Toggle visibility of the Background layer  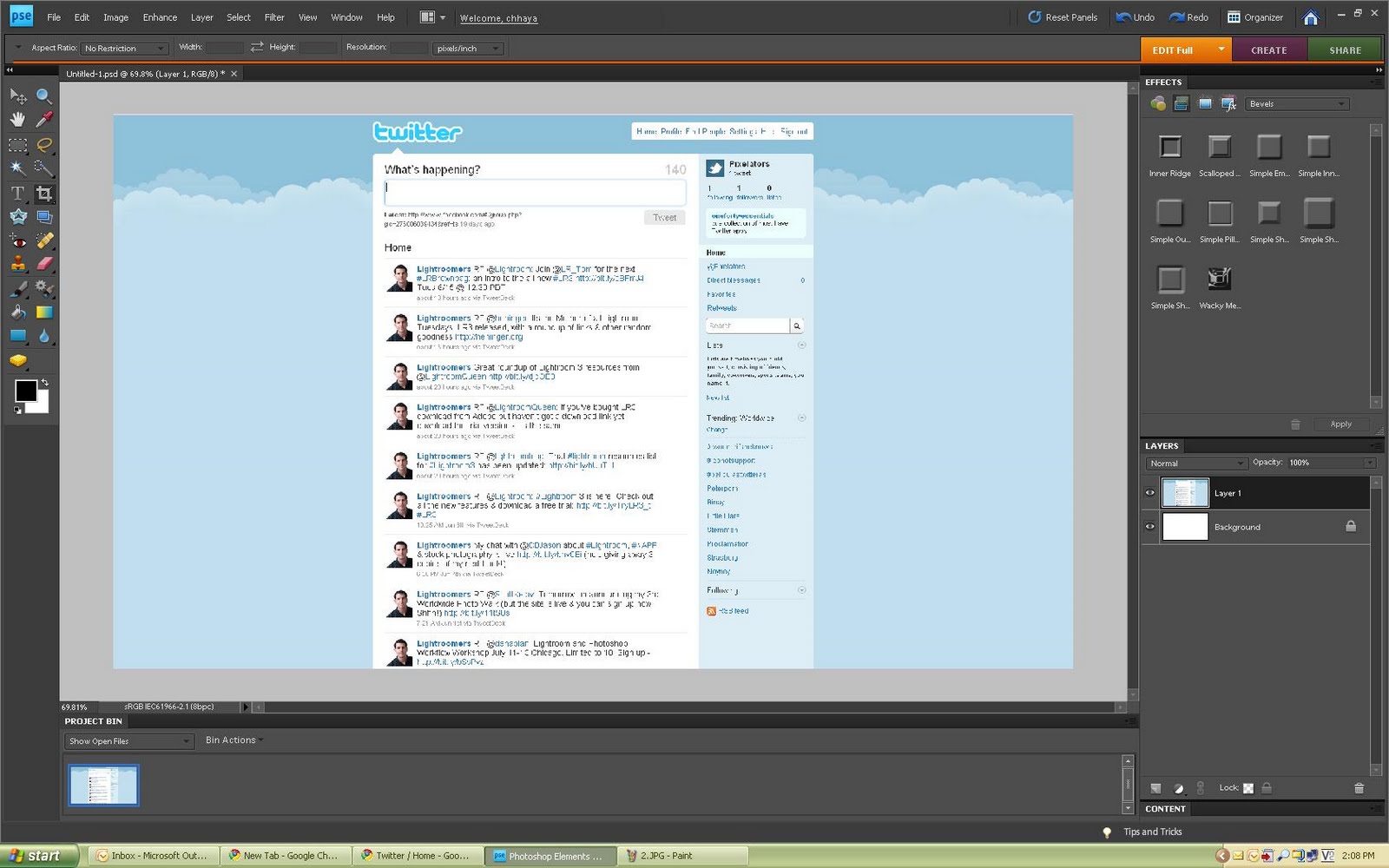click(1149, 526)
